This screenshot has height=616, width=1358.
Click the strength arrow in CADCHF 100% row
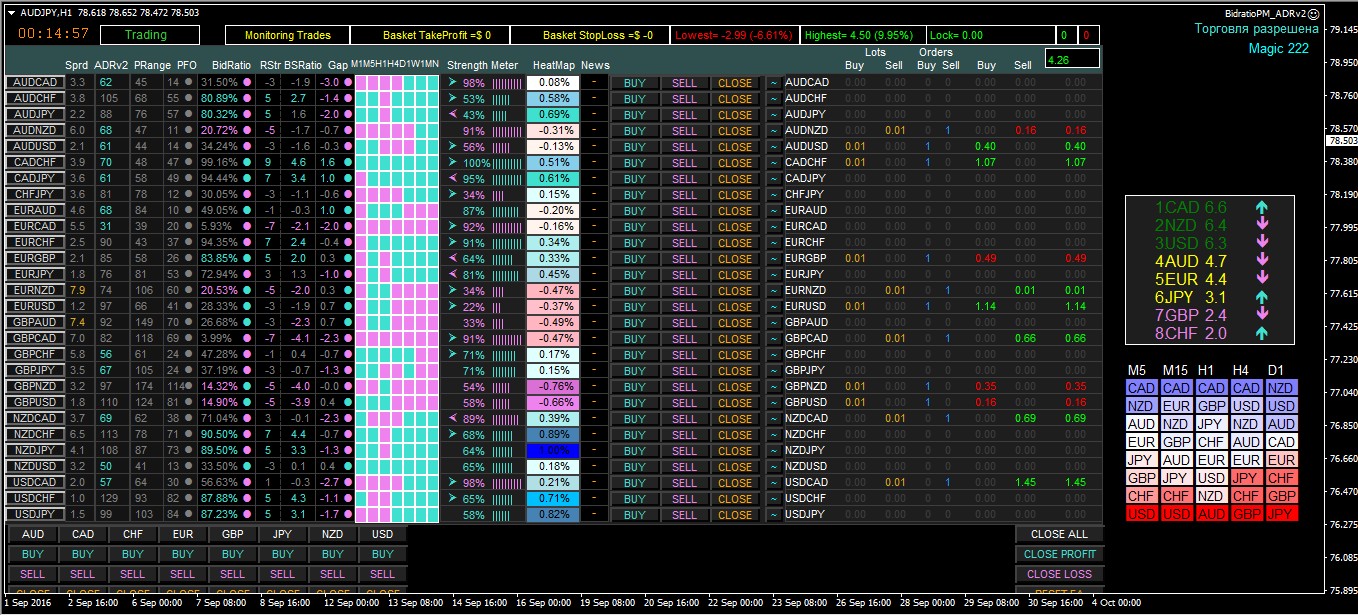point(452,162)
